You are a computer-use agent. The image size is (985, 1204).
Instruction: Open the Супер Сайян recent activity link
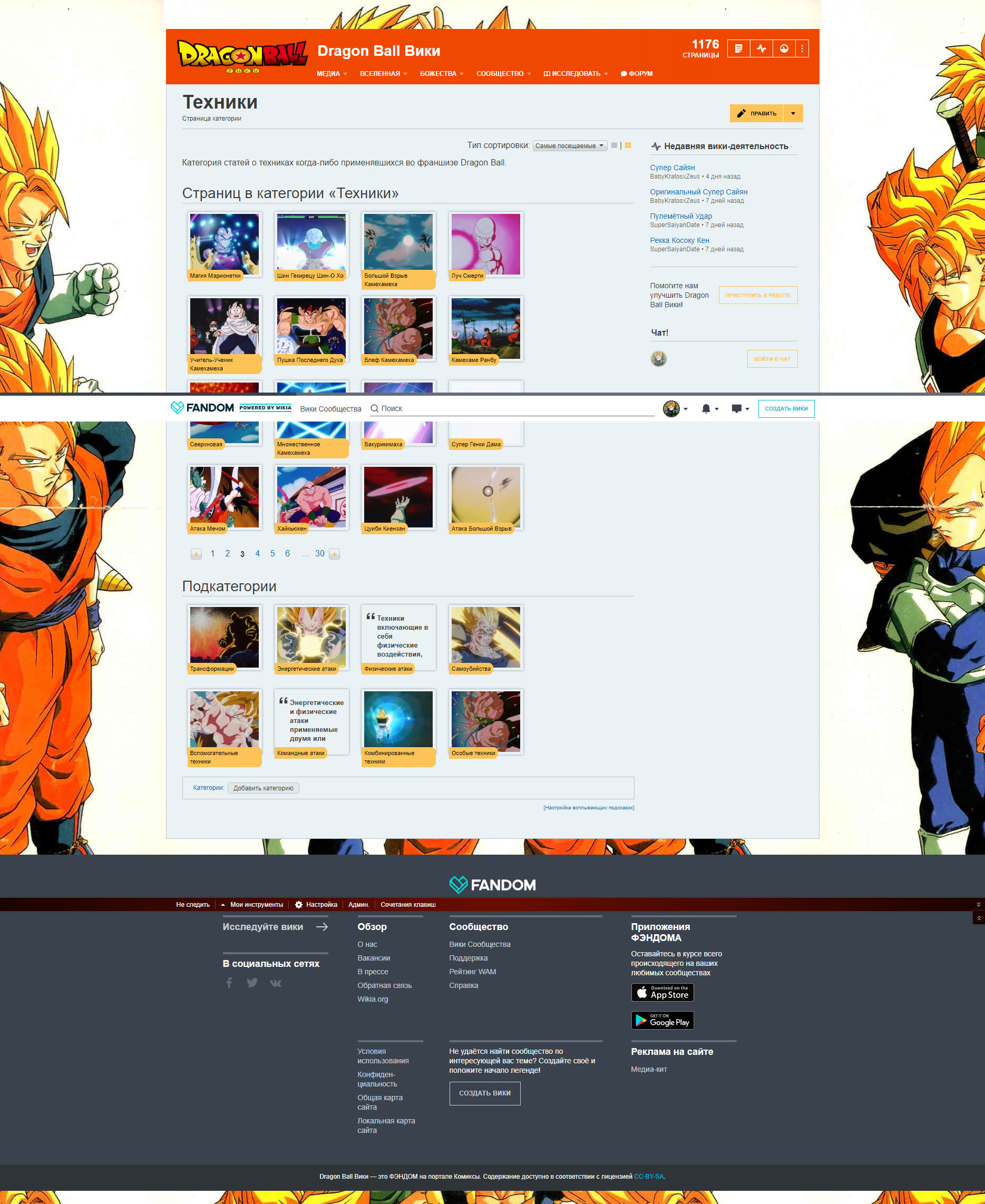pyautogui.click(x=672, y=168)
